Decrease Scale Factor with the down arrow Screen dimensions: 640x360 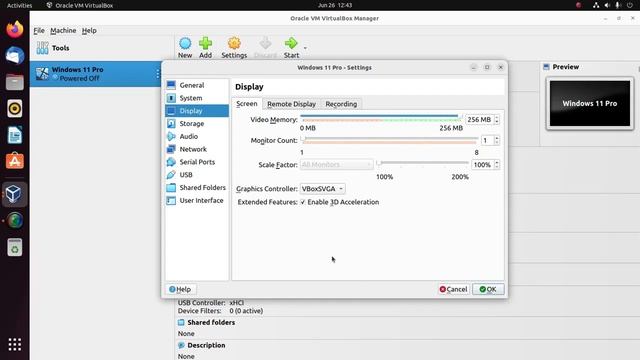click(497, 167)
